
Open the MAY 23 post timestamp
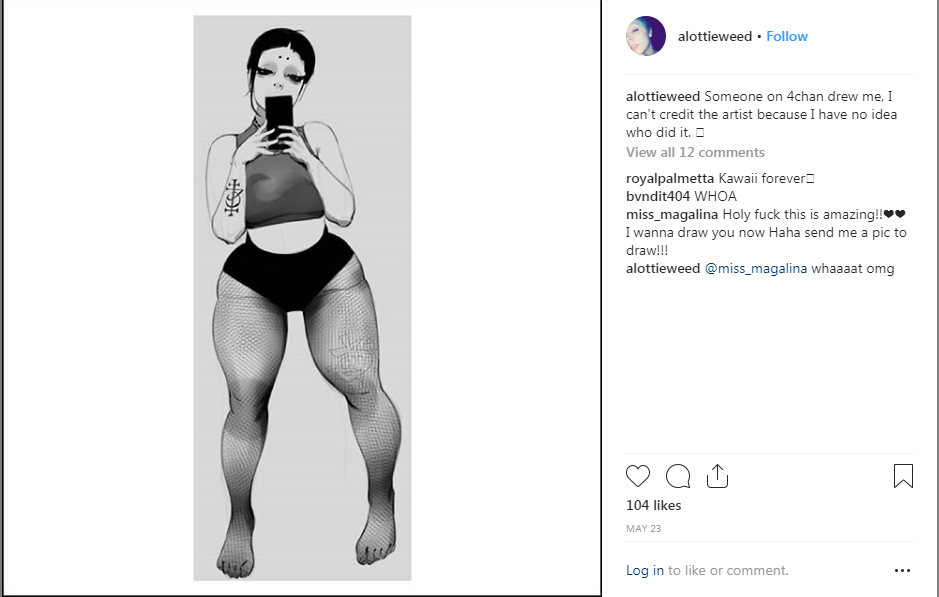[643, 529]
